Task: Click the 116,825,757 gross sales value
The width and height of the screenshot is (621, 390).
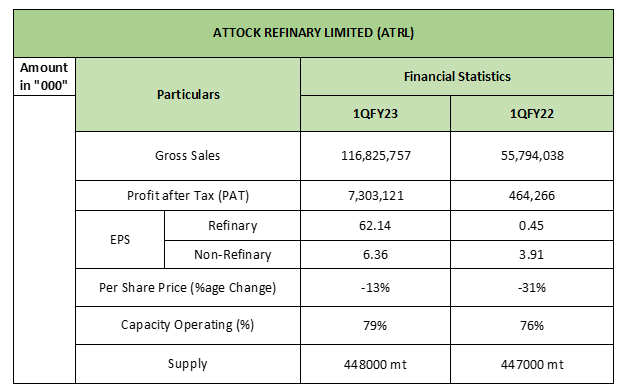Action: (x=375, y=156)
